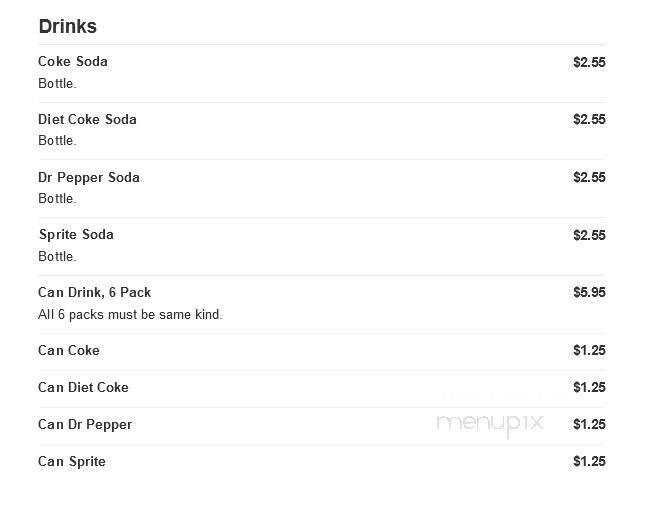Click the Diet Coke Soda $2.55 price
The height and width of the screenshot is (505, 669).
click(589, 119)
